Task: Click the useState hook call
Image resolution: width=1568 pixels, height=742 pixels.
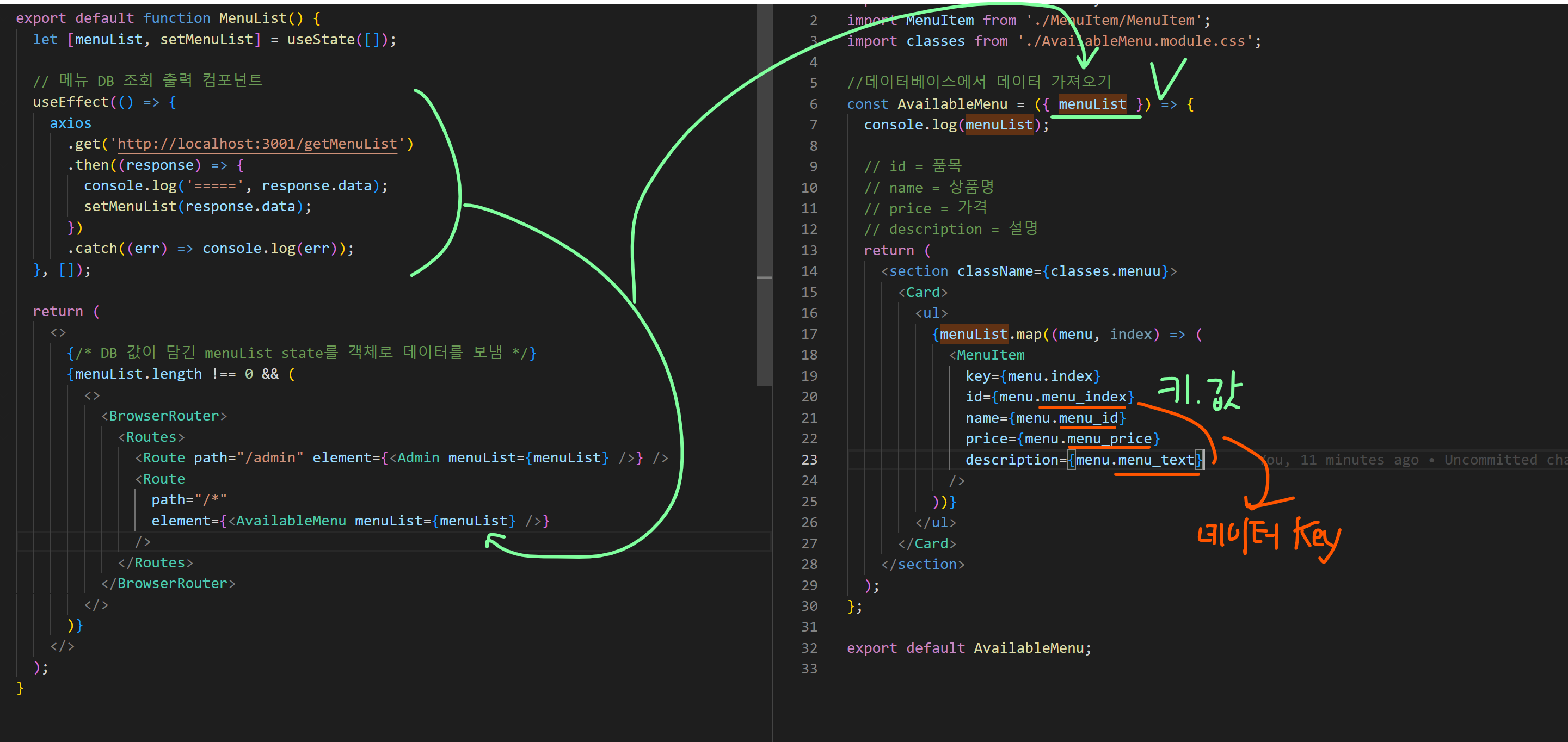Action: click(x=321, y=40)
